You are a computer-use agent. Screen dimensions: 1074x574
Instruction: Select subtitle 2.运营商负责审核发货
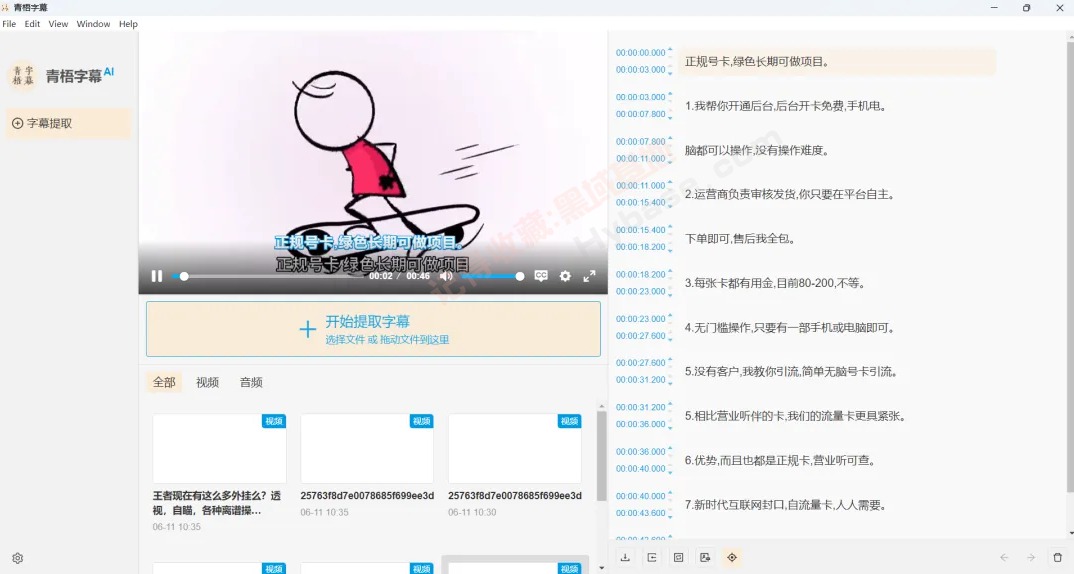tap(790, 195)
